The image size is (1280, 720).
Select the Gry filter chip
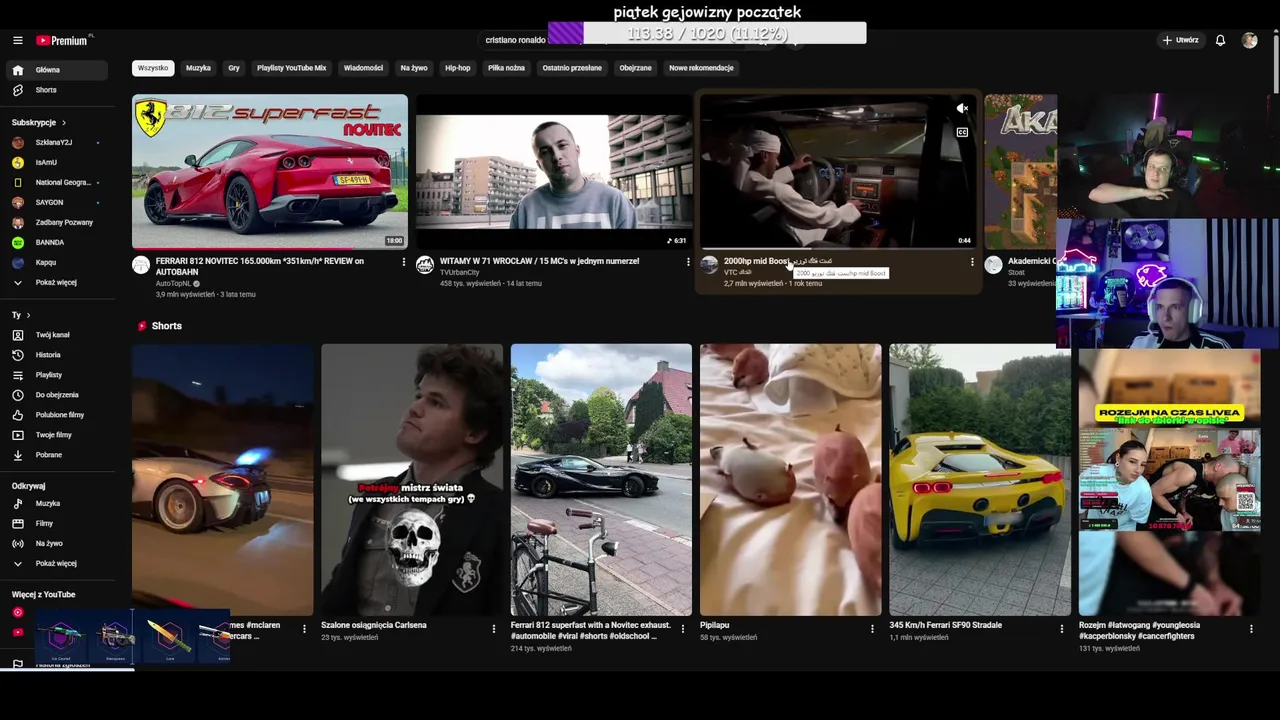coord(234,68)
